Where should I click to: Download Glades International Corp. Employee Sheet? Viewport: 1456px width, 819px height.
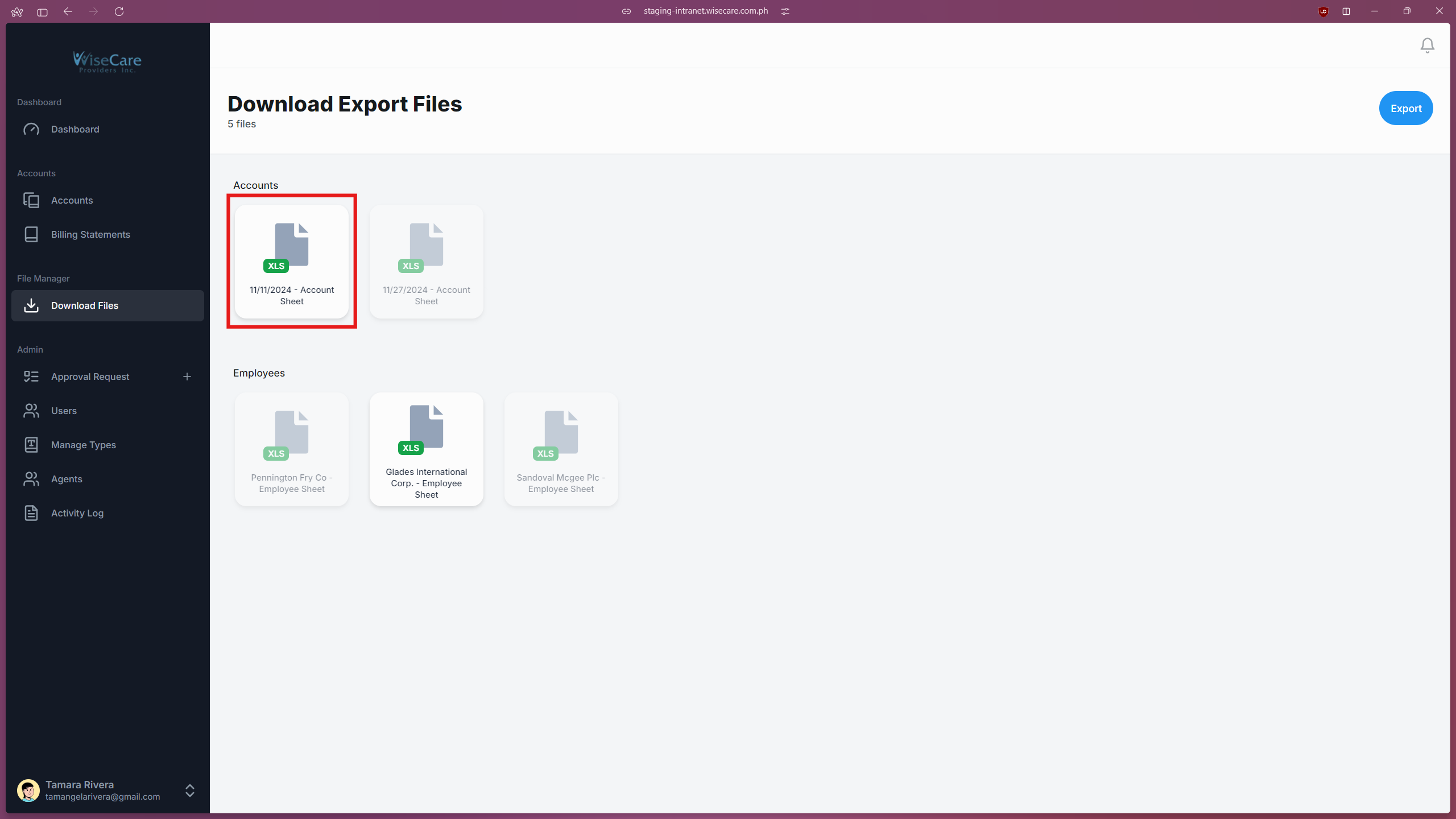pyautogui.click(x=426, y=449)
